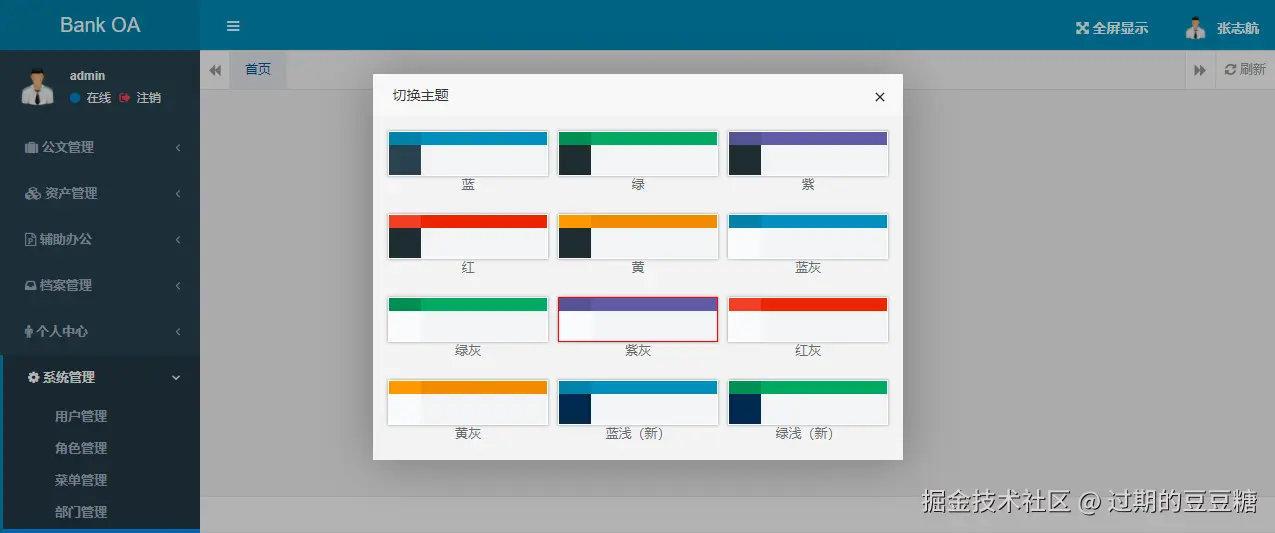This screenshot has width=1275, height=533.
Task: Click the gear icon of 系统管理
Action: coord(33,377)
